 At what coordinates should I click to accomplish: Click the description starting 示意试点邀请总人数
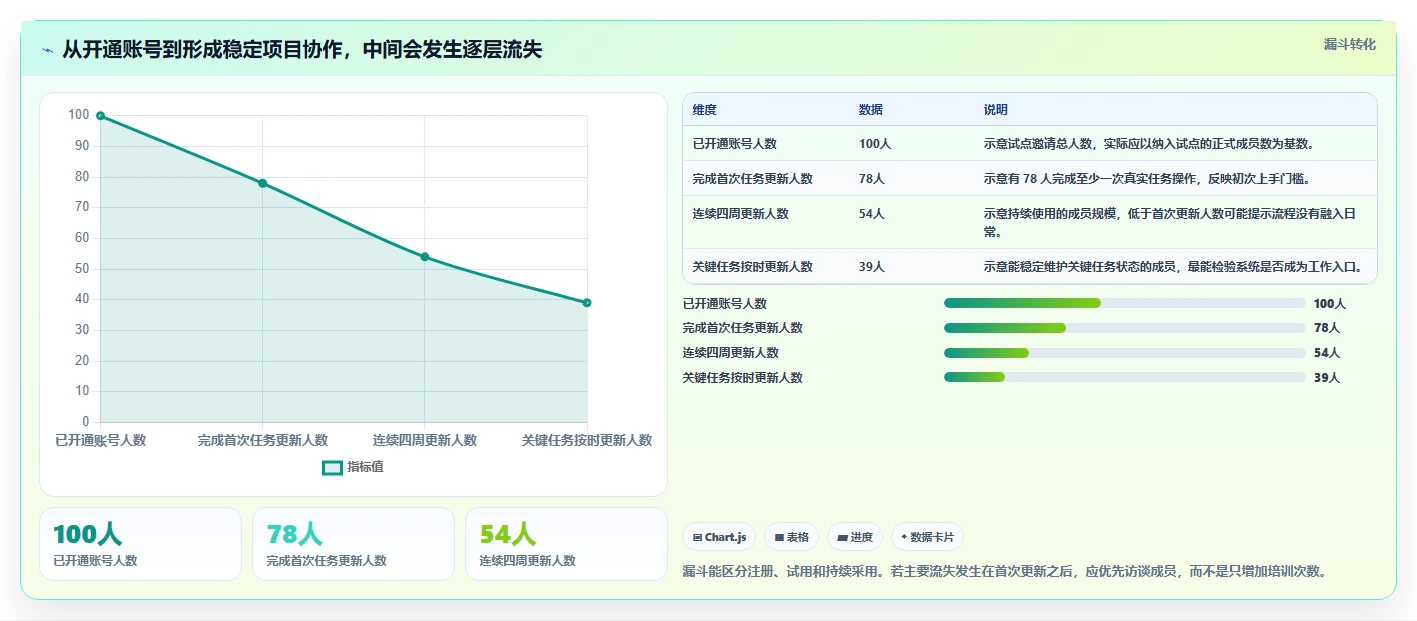tap(1149, 144)
